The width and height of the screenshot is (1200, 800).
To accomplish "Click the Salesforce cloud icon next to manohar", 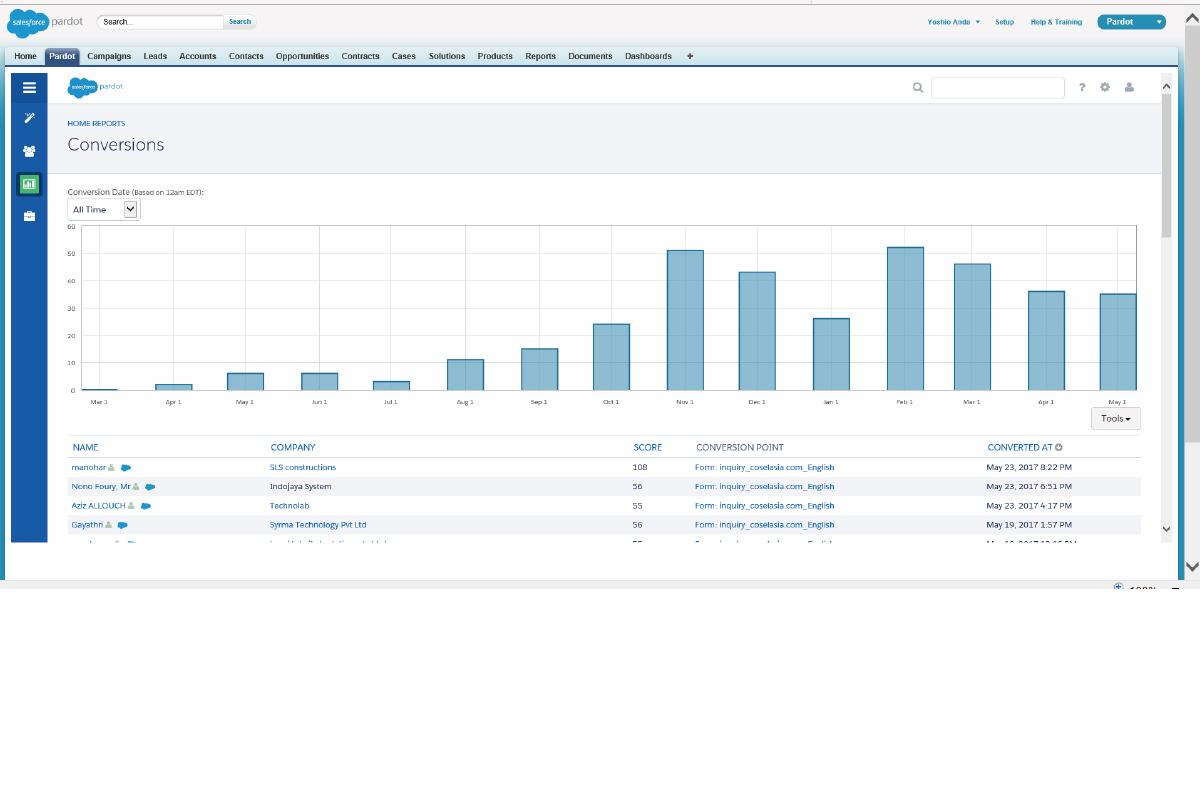I will click(x=126, y=467).
